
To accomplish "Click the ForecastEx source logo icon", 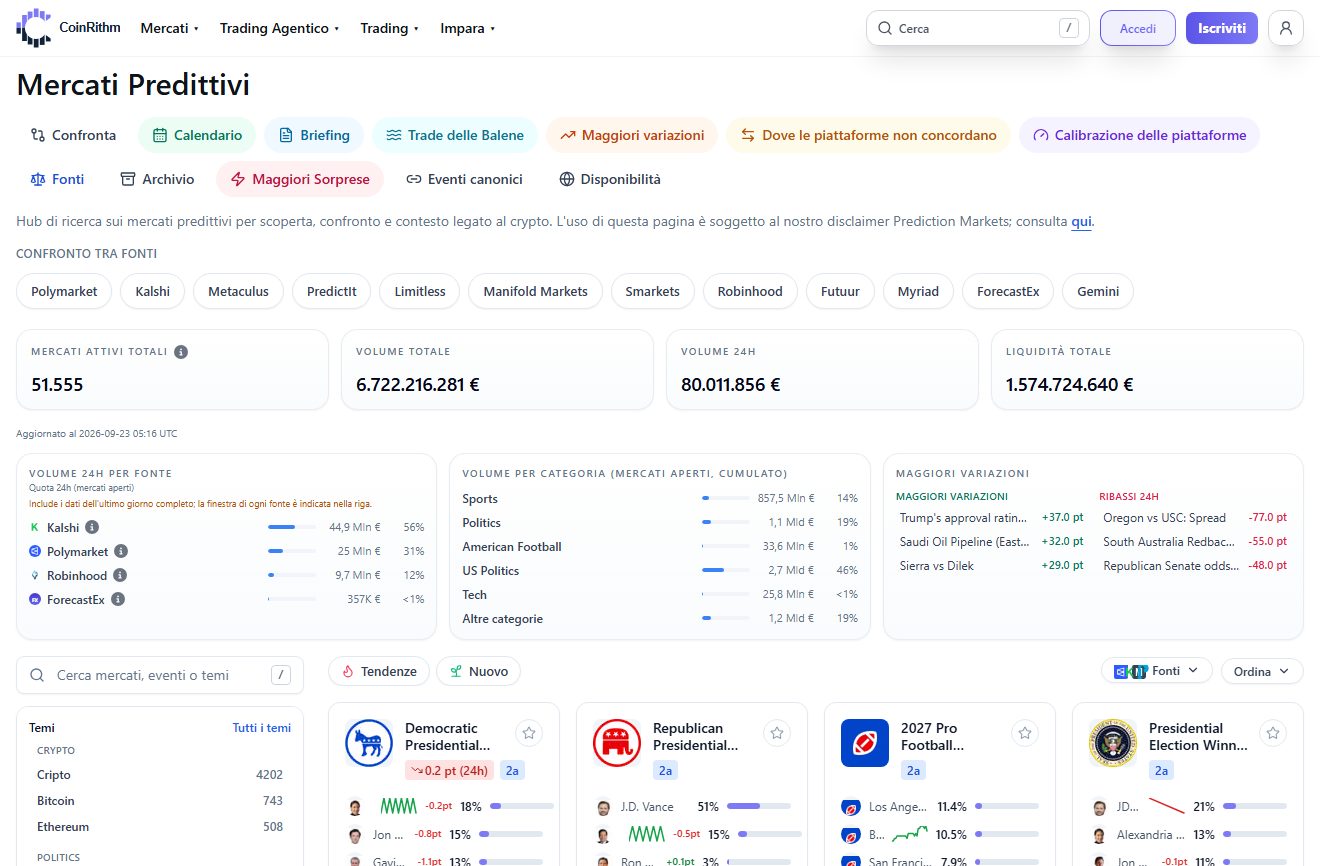I will (x=35, y=599).
